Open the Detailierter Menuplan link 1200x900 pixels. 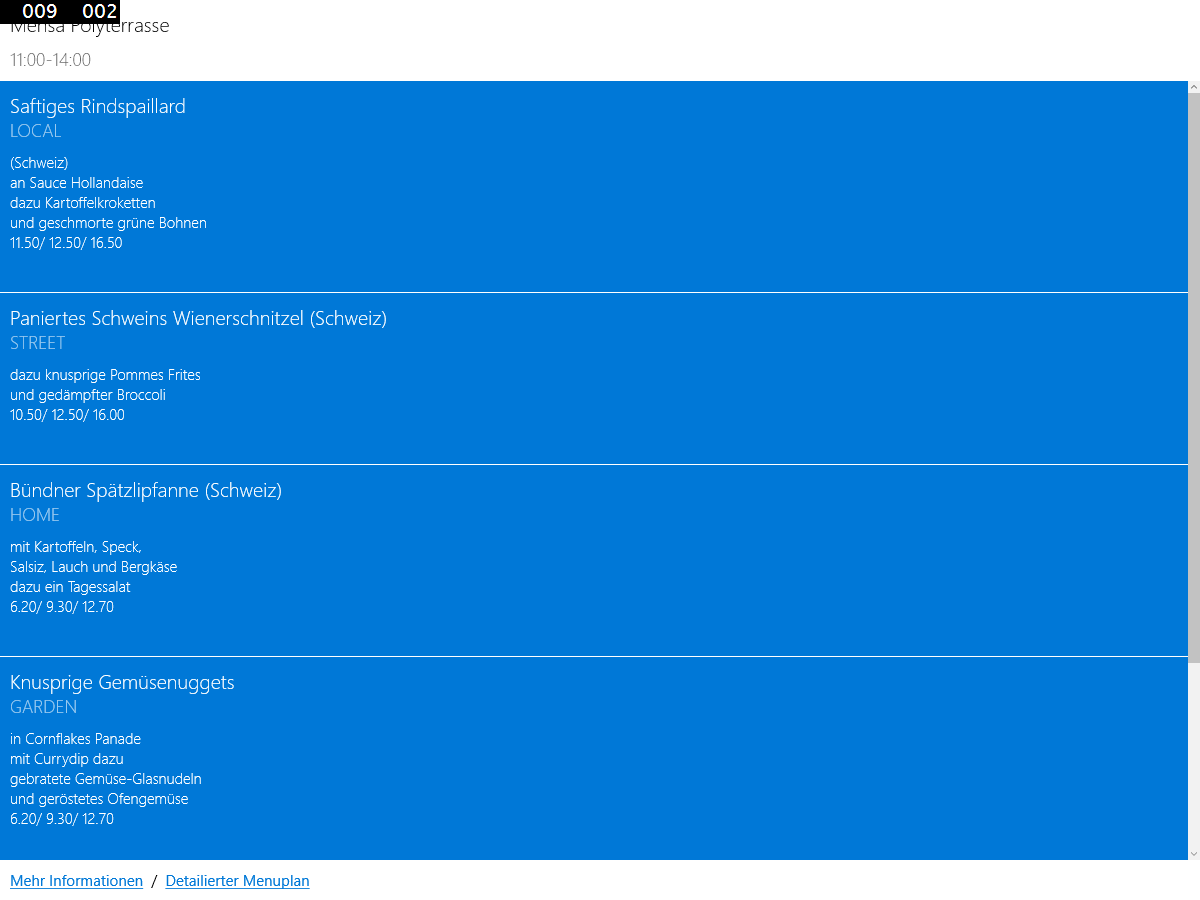coord(237,881)
